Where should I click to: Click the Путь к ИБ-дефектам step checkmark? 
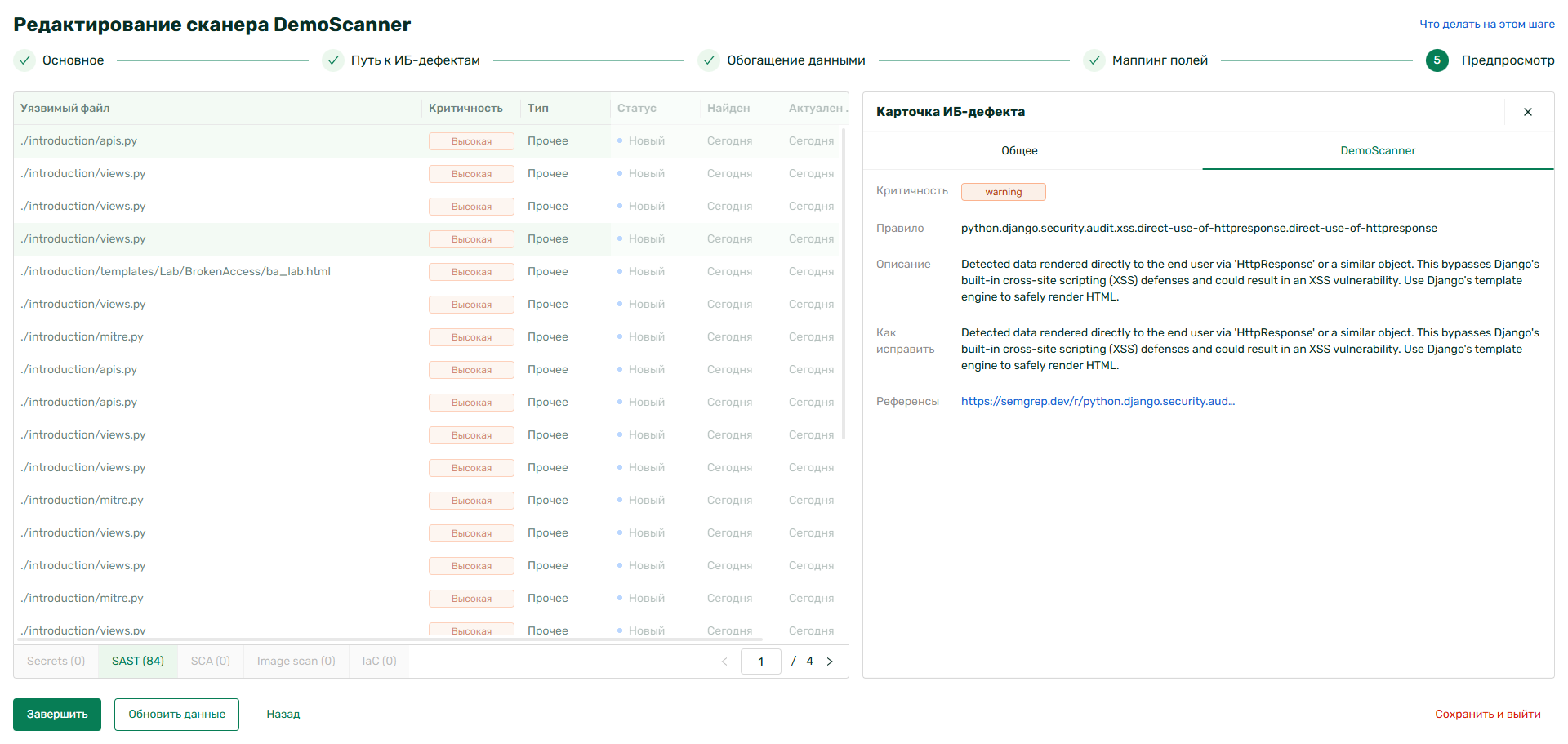(x=333, y=60)
